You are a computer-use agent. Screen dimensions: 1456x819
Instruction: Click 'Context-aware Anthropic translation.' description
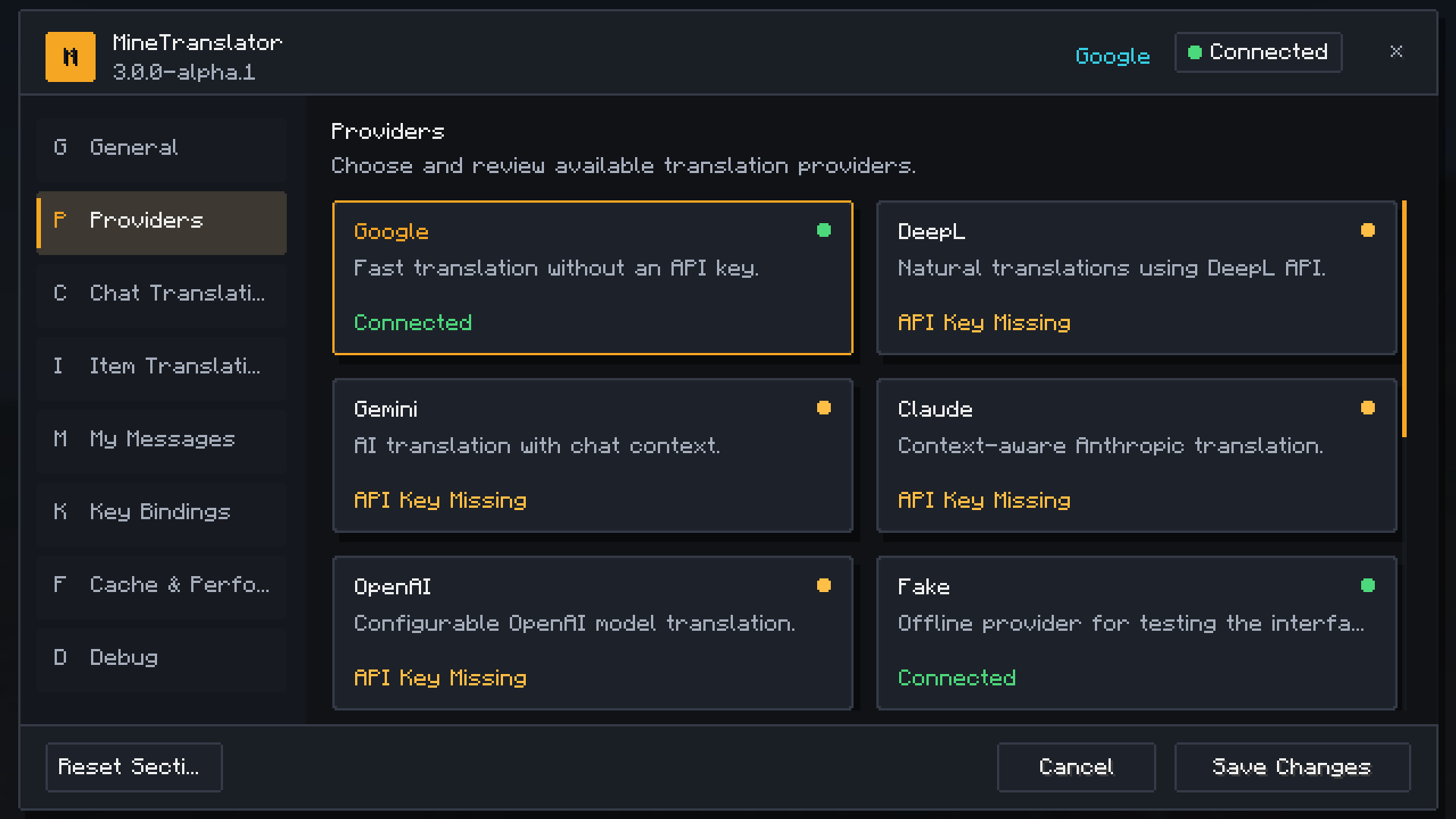pyautogui.click(x=1111, y=446)
